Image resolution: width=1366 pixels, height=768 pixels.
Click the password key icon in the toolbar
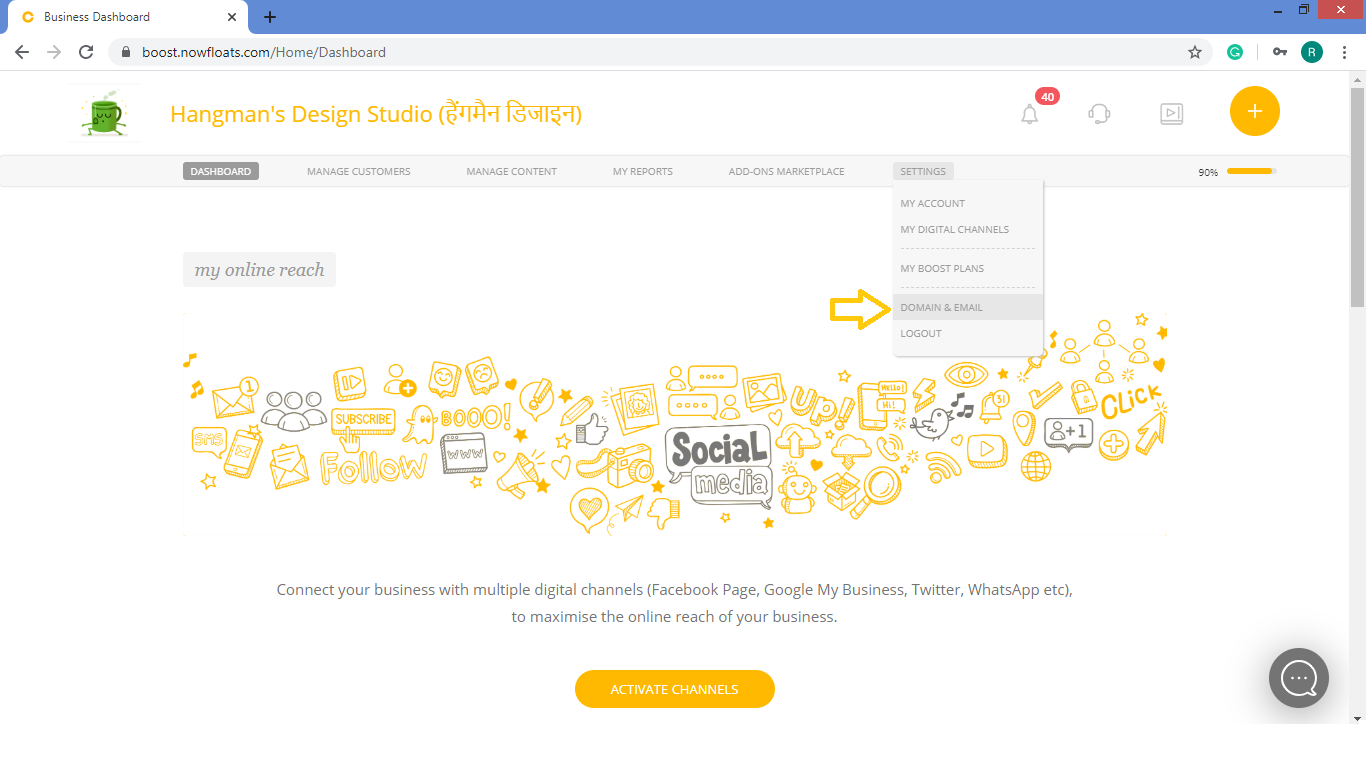[1274, 51]
